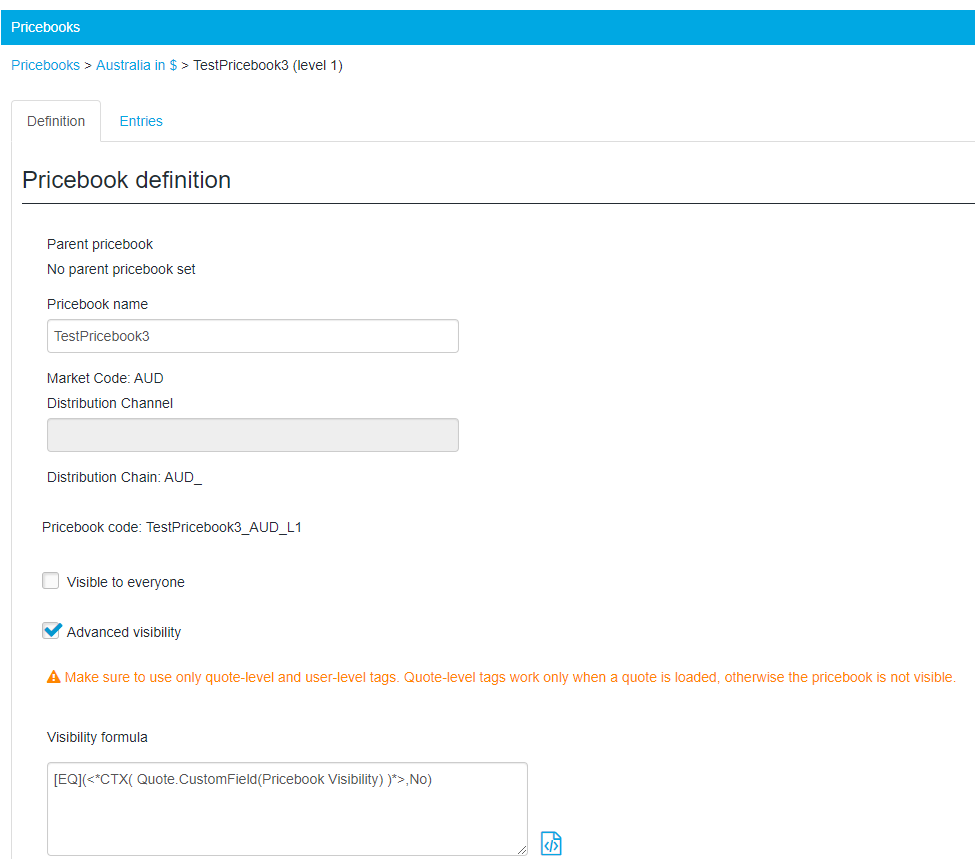Click the Pricebooks title in blue header

pos(45,27)
